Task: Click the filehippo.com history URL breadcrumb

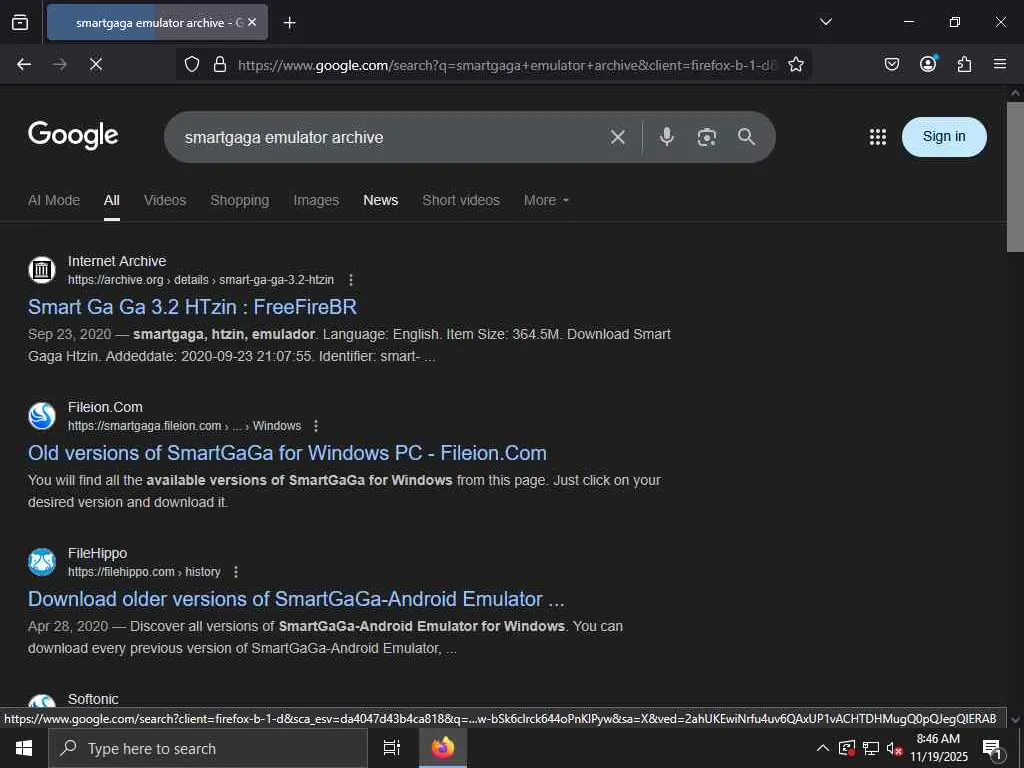Action: [144, 572]
